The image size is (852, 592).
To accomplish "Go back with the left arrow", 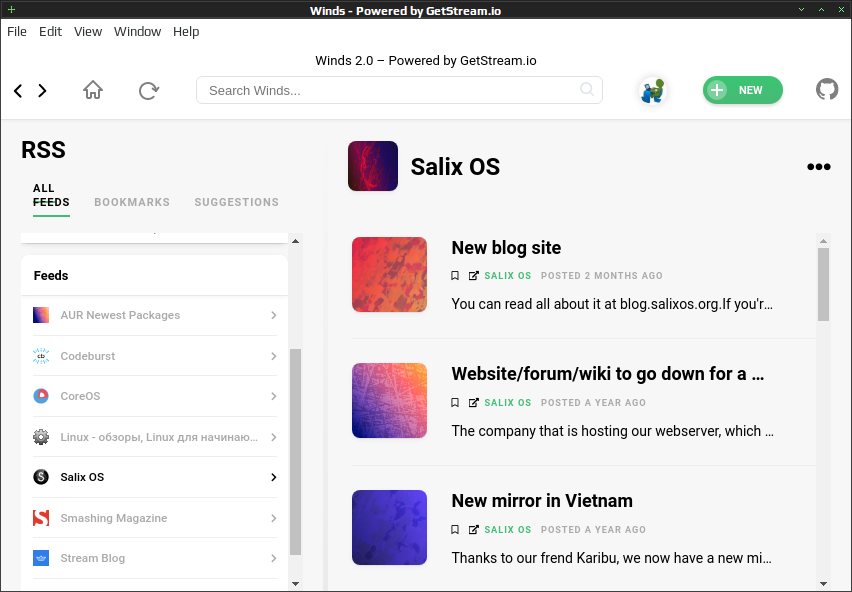I will (18, 91).
